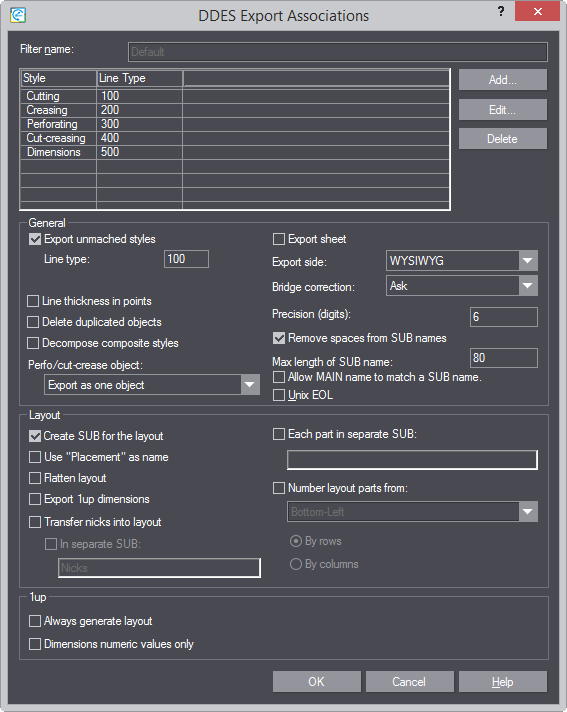Check Always generate layout
This screenshot has width=567, height=712.
click(x=35, y=621)
